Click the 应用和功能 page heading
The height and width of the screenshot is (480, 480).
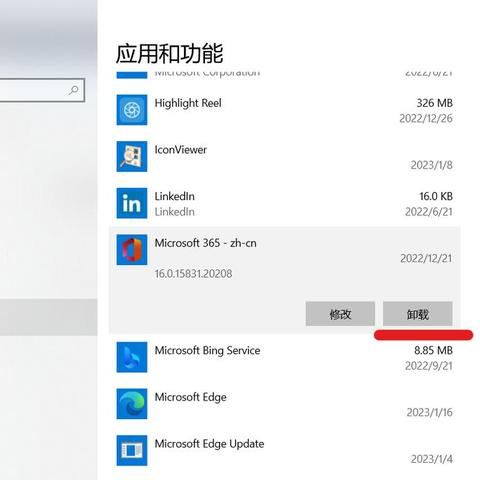coord(169,54)
